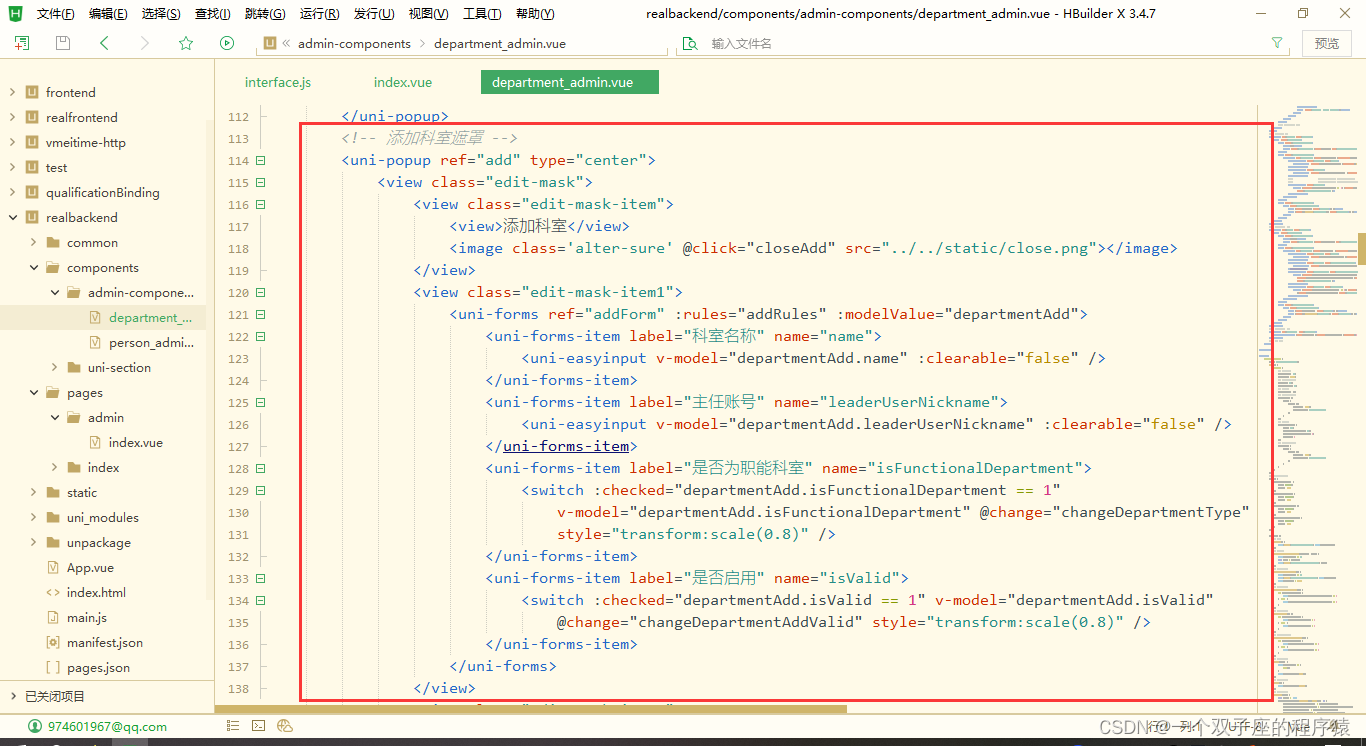Click the pages.json file icon
The width and height of the screenshot is (1366, 746).
(x=53, y=667)
